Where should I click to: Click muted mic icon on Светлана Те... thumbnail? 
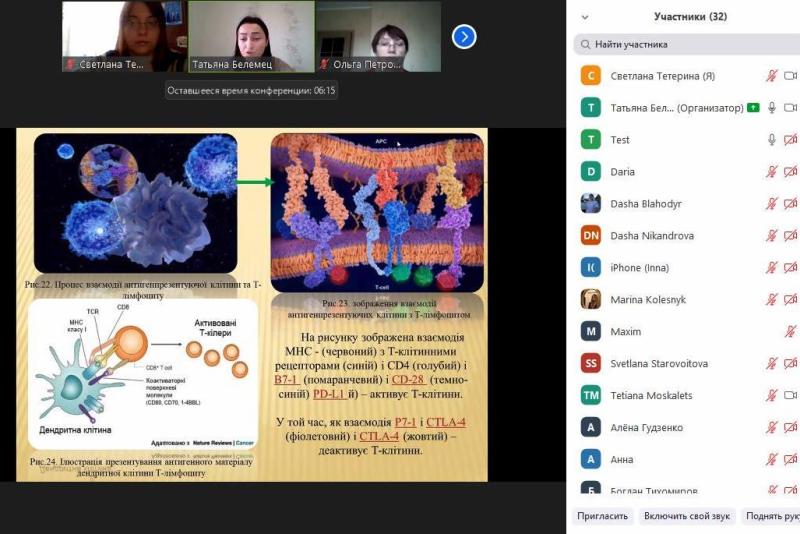click(x=70, y=64)
